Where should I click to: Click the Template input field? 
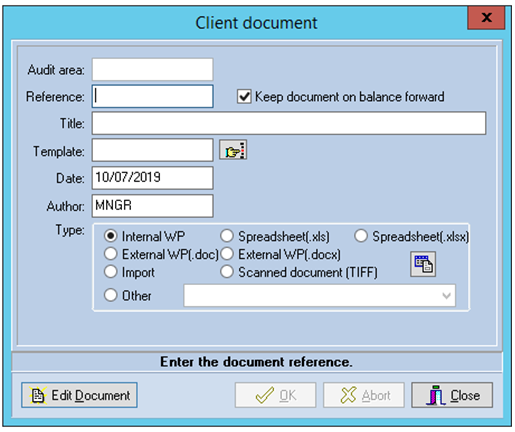(153, 150)
